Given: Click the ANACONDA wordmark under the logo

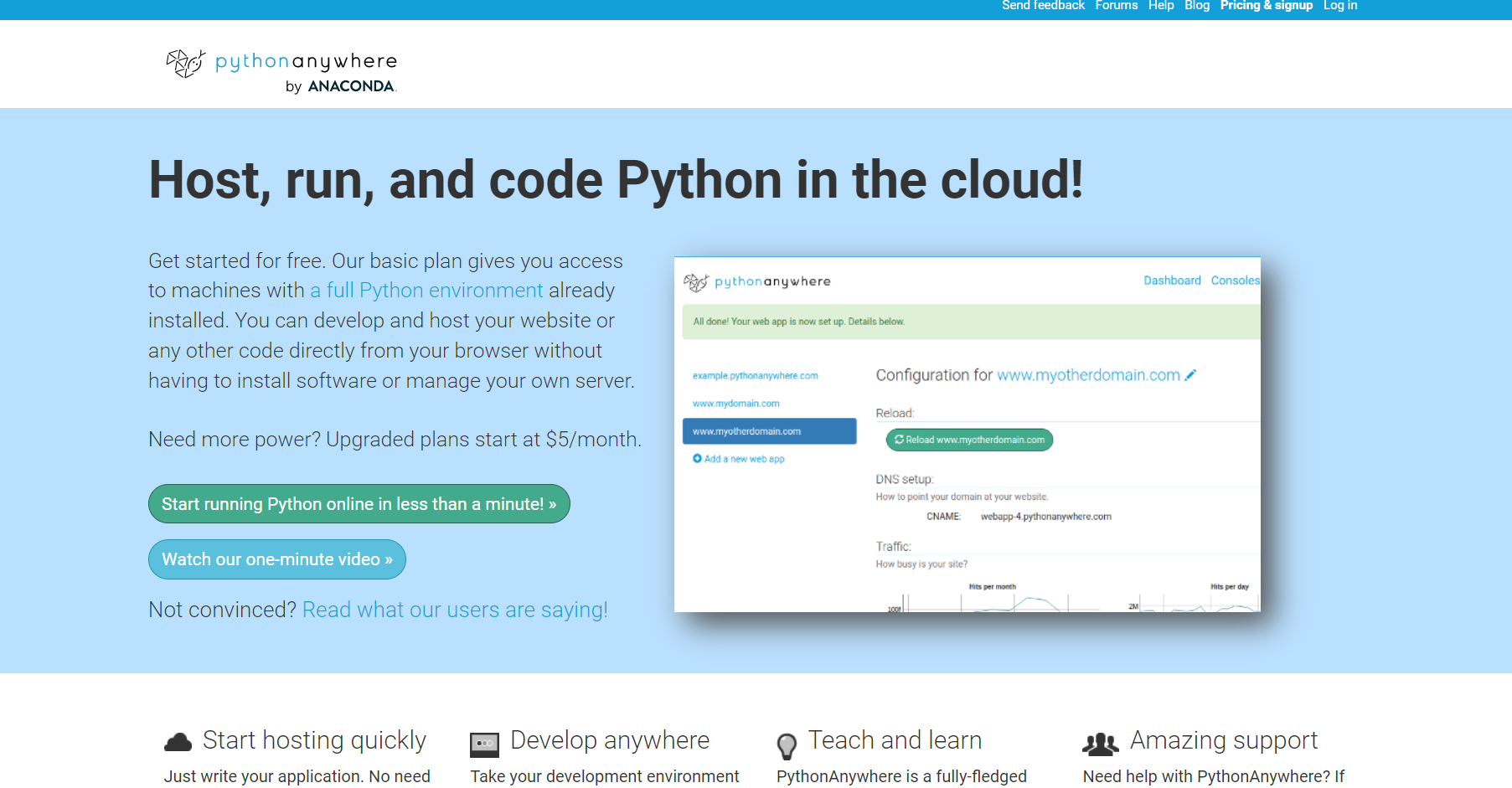Looking at the screenshot, I should [352, 86].
